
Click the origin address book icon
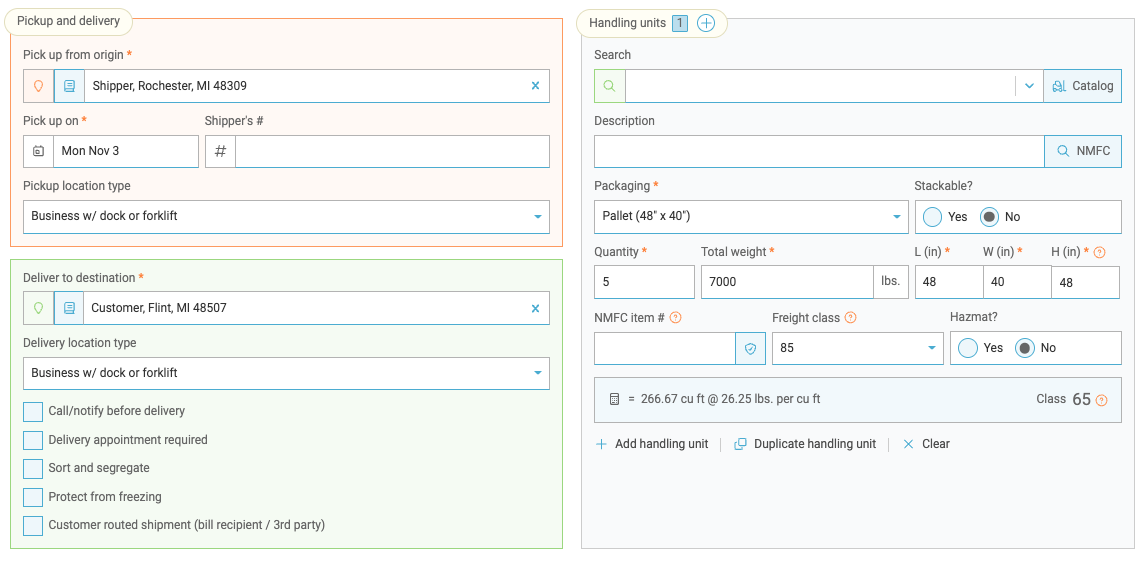click(69, 86)
